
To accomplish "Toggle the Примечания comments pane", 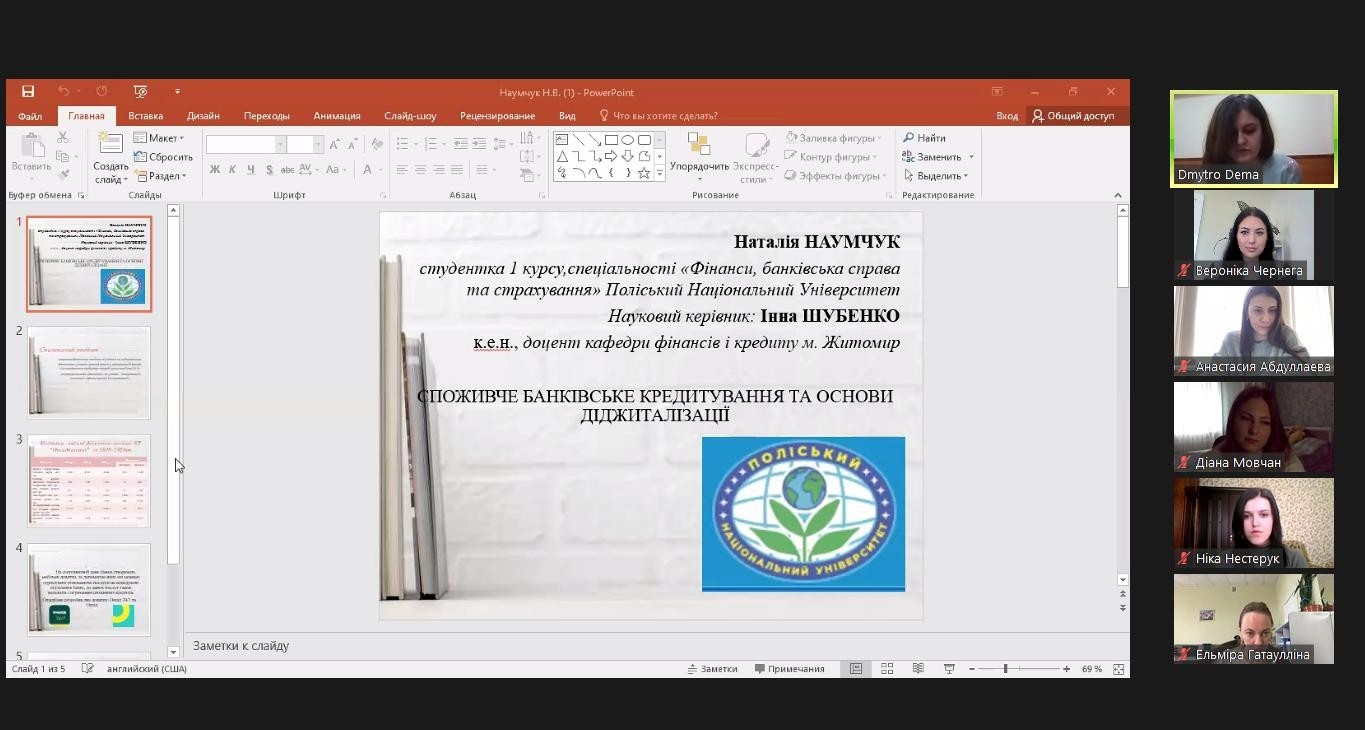I will [x=789, y=669].
